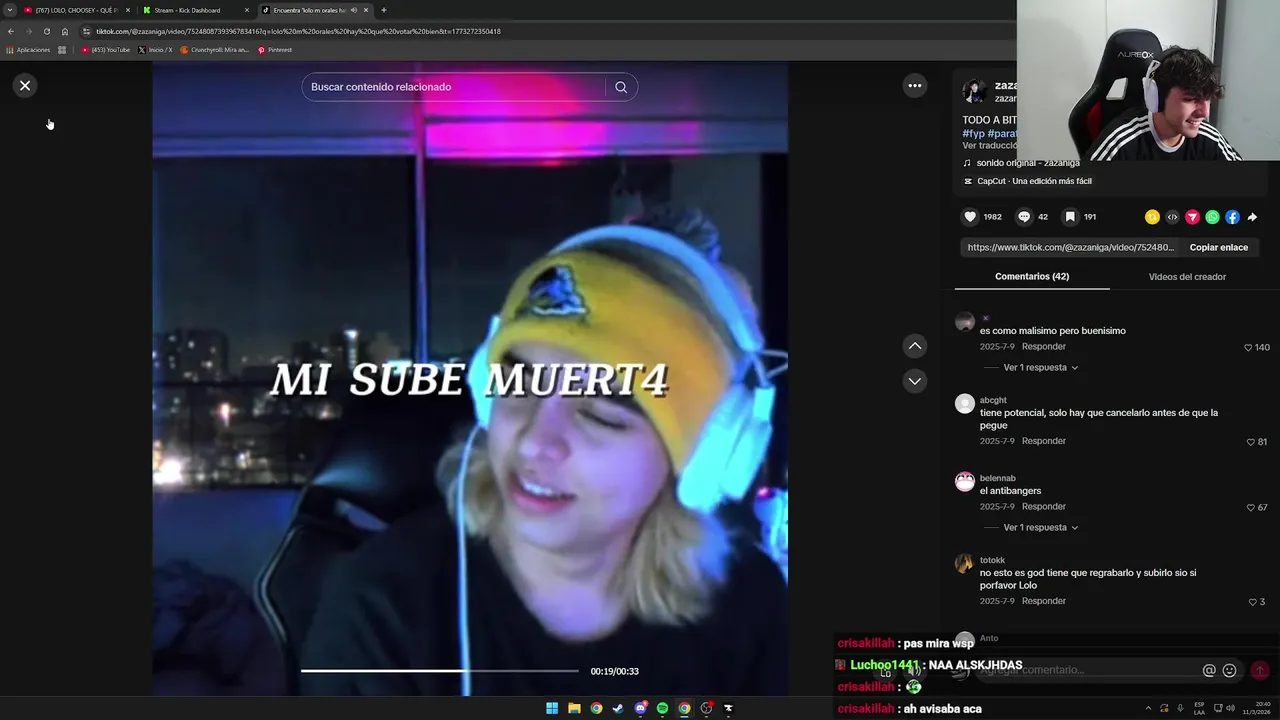The image size is (1280, 720).
Task: Mute the TikTok tab audio icon
Action: 354,10
